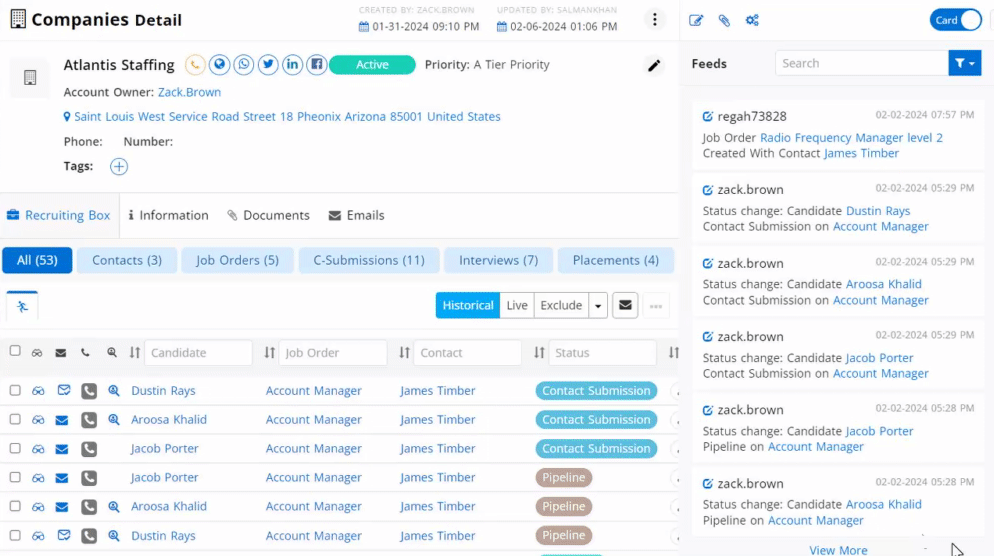Sort by the Contact column arrows
Viewport: 994px width, 556px height.
(x=404, y=352)
